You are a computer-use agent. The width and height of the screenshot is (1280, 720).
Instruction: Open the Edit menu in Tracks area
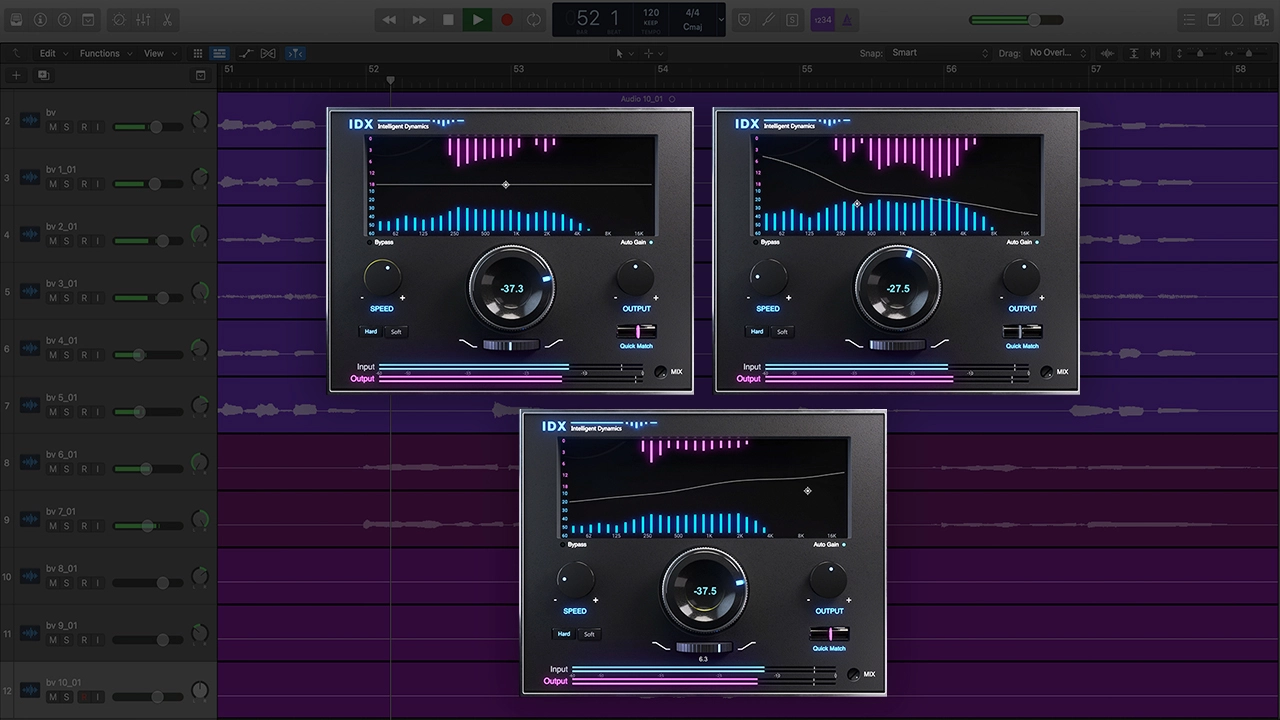54,53
